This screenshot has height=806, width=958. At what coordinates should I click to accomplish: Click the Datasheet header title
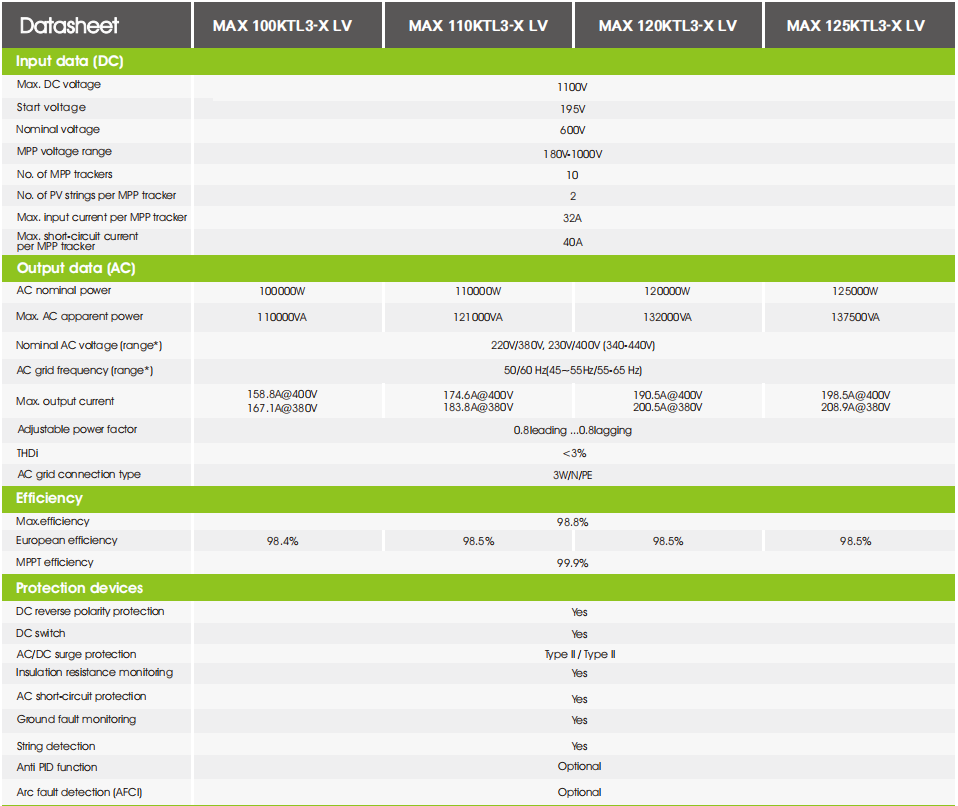point(69,26)
